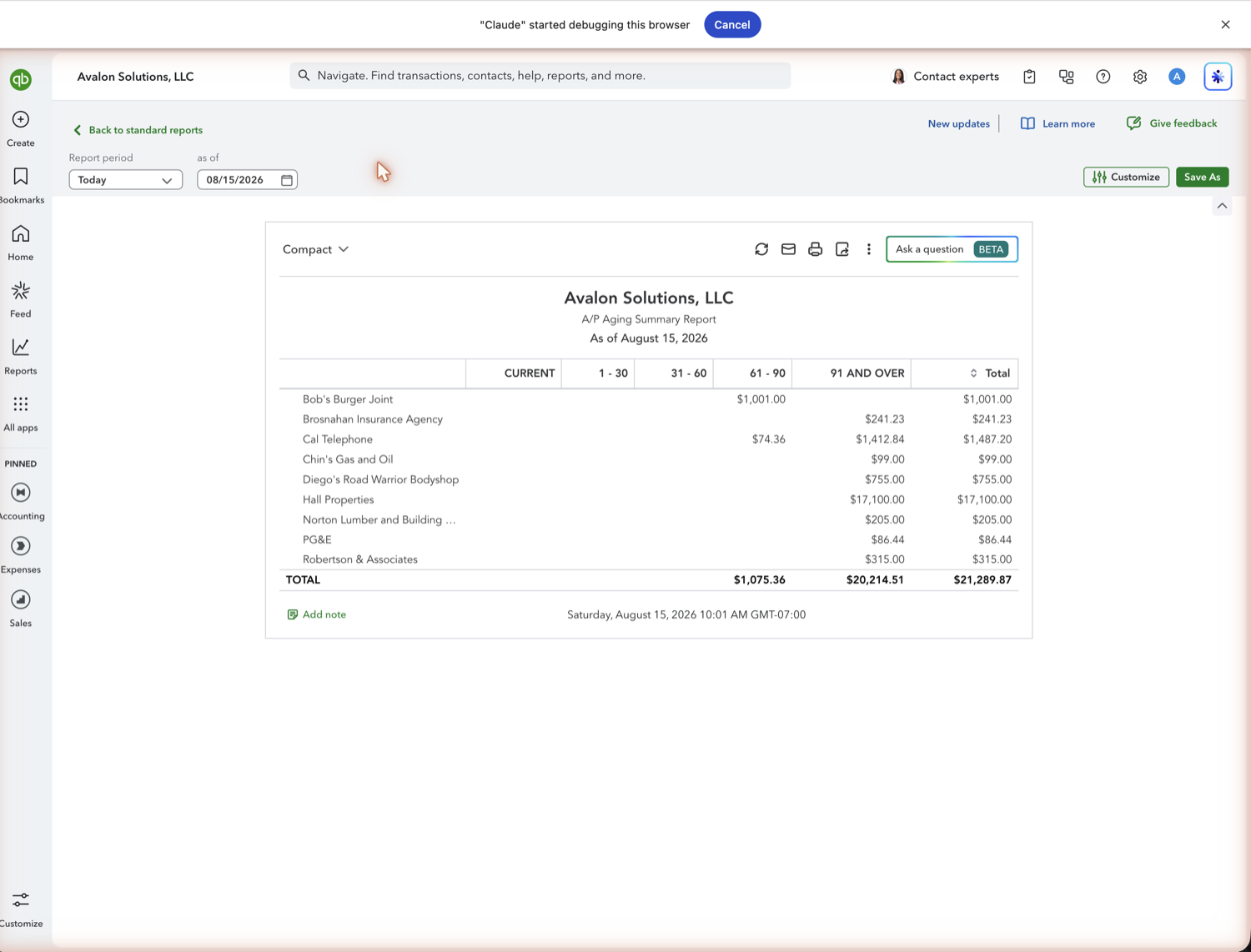Close the debugging notification bar
This screenshot has width=1251, height=952.
(1225, 24)
